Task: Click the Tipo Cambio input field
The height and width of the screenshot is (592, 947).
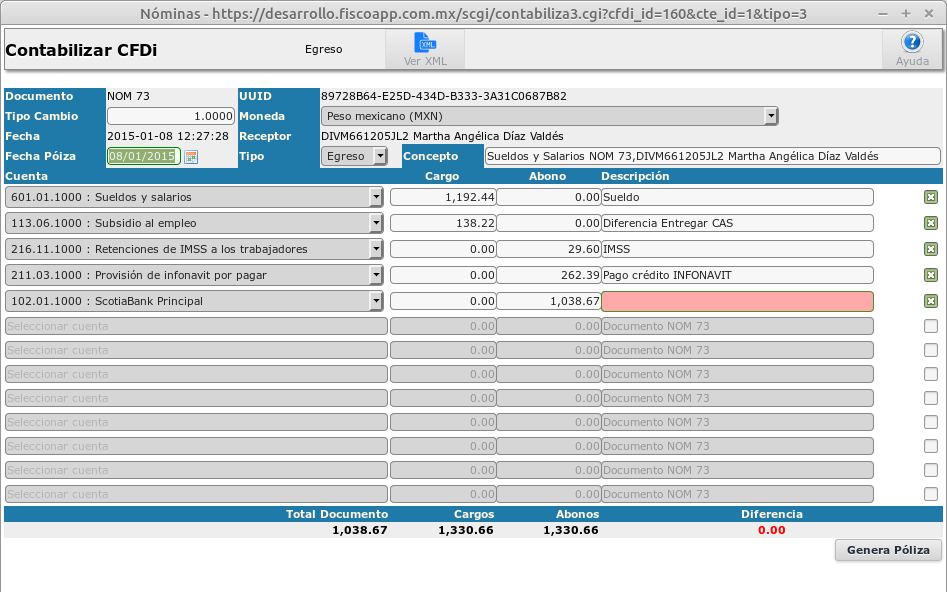Action: pyautogui.click(x=171, y=116)
